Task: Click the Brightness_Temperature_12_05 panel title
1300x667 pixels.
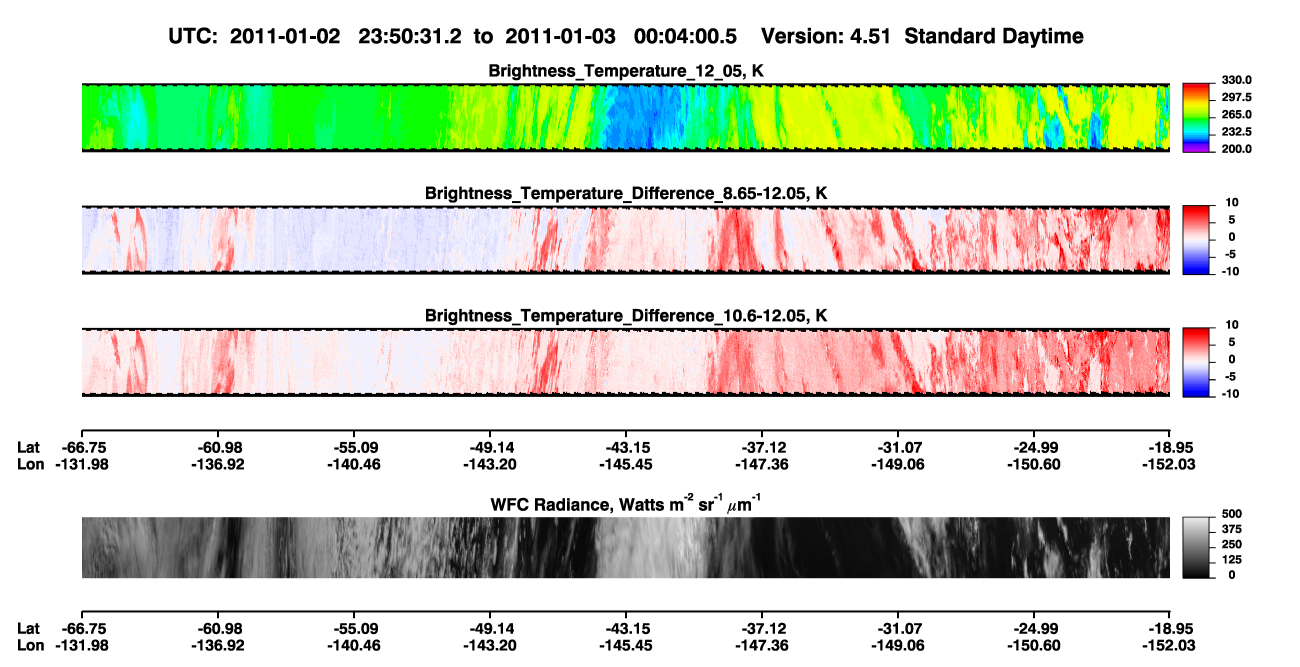Action: (627, 71)
